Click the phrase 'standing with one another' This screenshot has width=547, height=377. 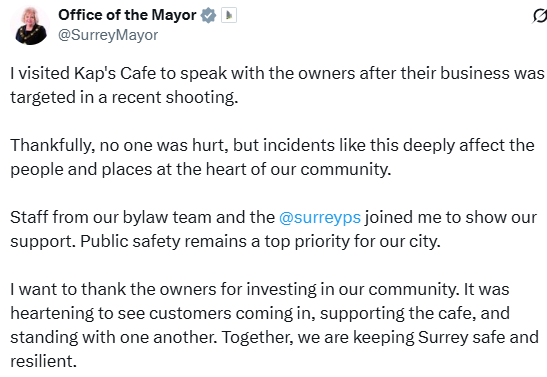point(114,337)
